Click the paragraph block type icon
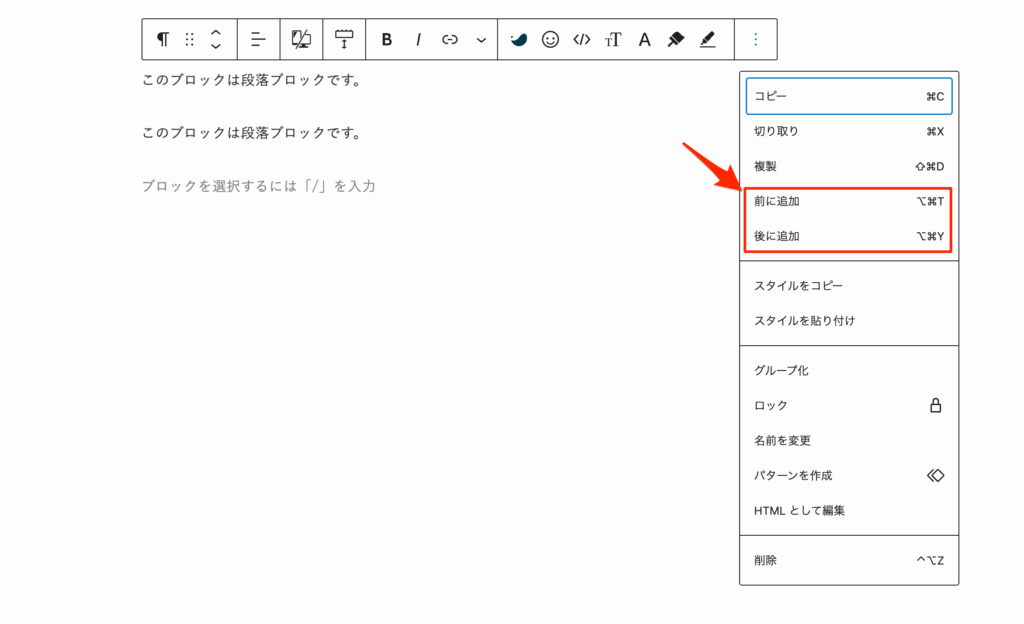Viewport: 1024px width, 624px height. click(x=161, y=39)
